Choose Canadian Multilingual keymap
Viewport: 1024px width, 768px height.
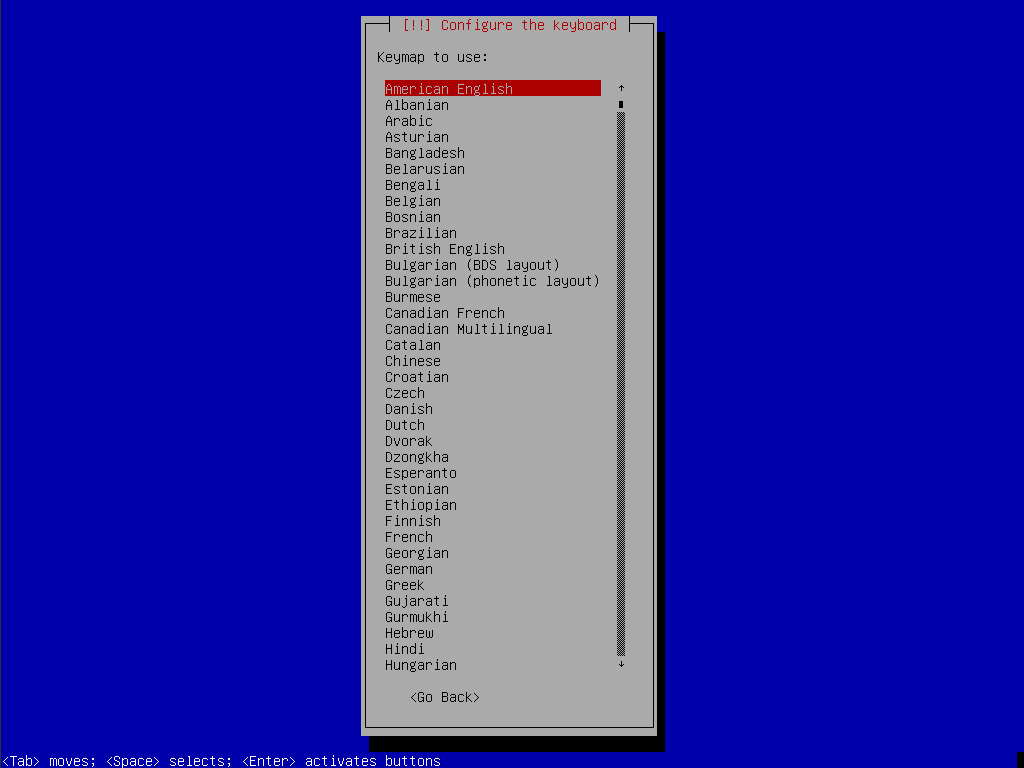click(468, 328)
